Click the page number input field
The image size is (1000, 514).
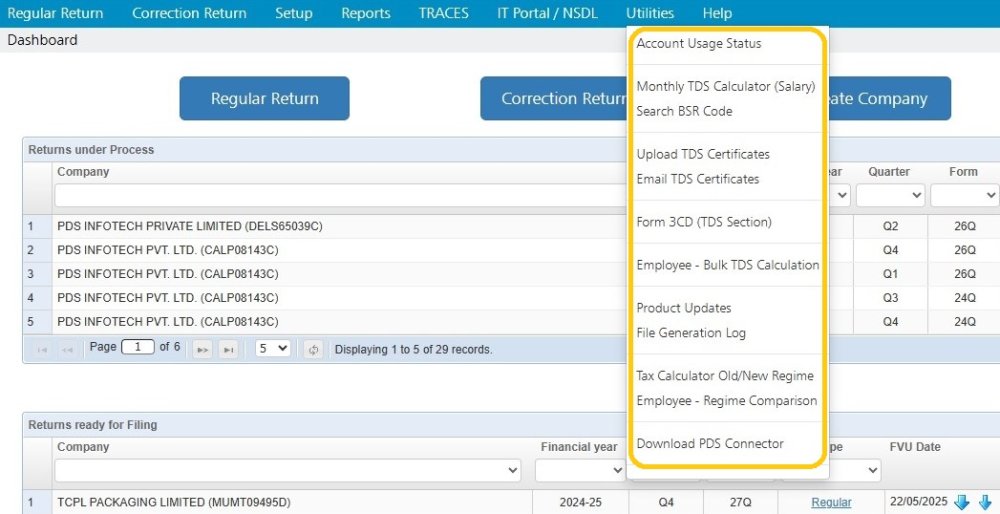[138, 348]
